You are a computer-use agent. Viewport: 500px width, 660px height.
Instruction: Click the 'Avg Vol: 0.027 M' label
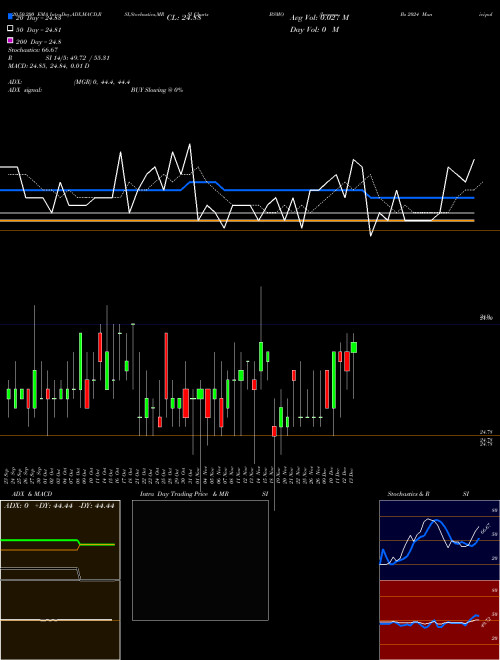(319, 18)
